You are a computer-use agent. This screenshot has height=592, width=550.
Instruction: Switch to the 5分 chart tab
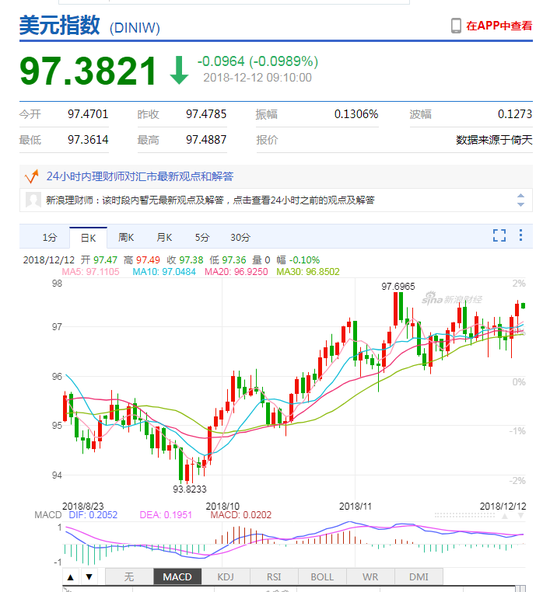point(202,237)
